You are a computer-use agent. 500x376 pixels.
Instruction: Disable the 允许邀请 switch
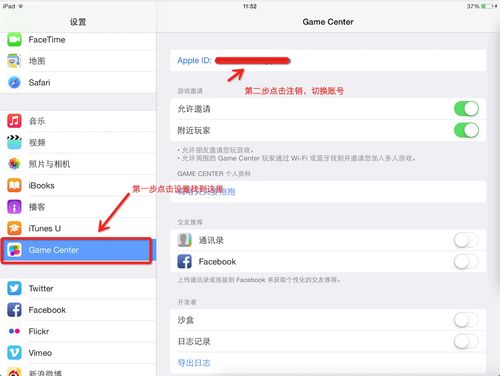[466, 109]
